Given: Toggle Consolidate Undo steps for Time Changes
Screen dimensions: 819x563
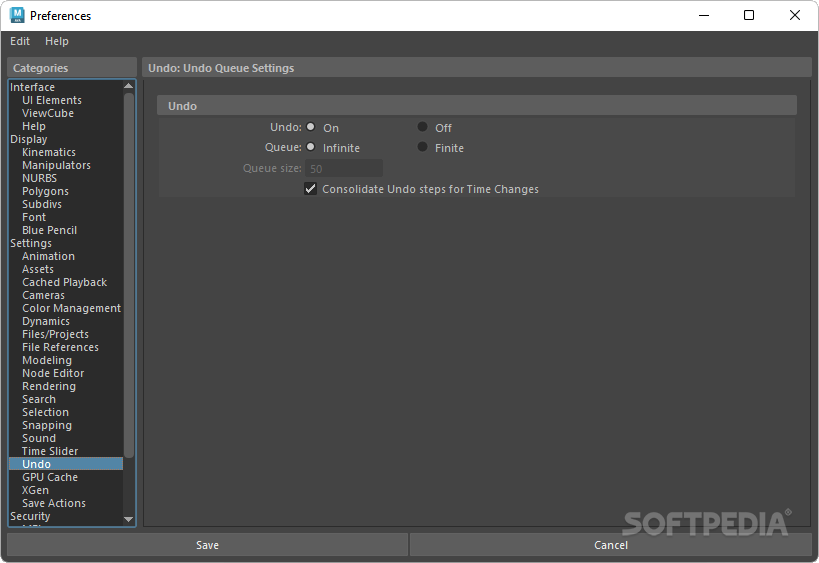Looking at the screenshot, I should 311,189.
